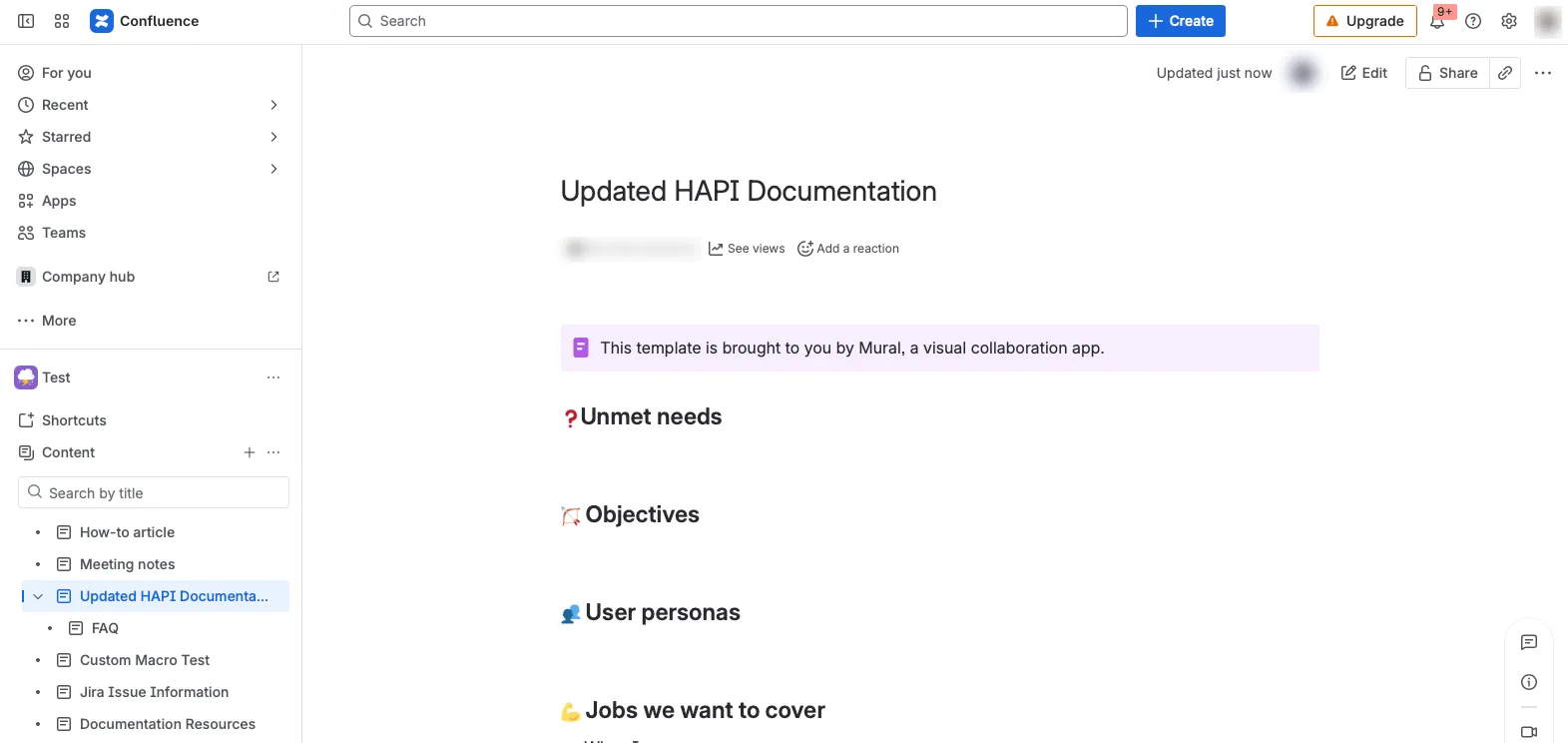Share this page
This screenshot has width=1568, height=743.
[1448, 73]
